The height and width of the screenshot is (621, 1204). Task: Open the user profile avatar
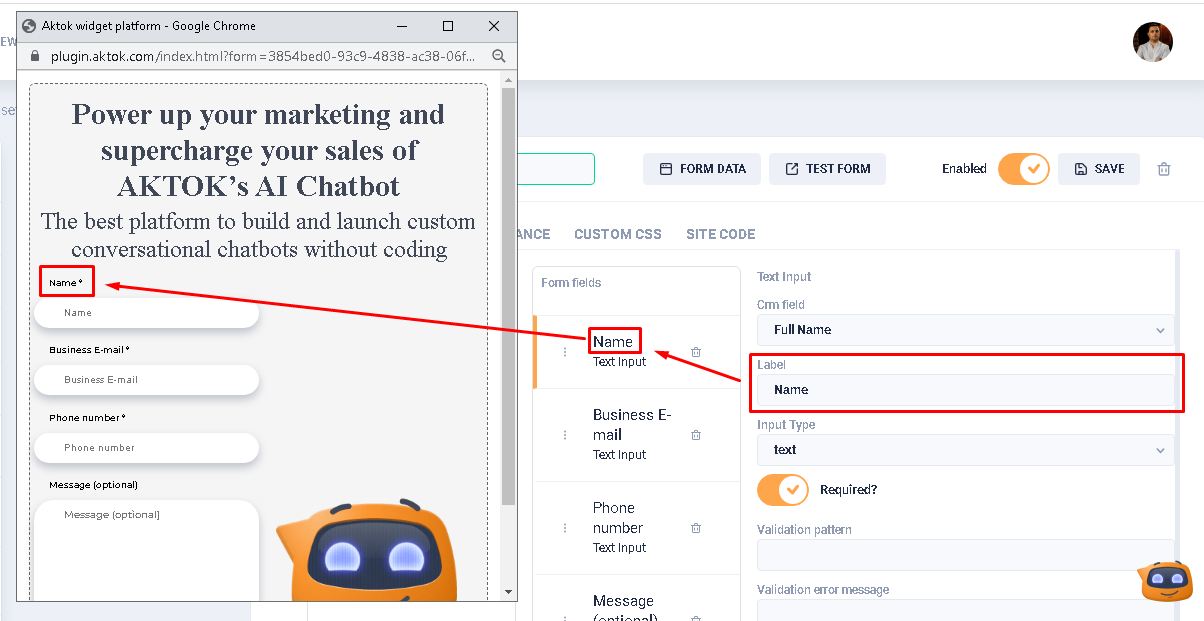coord(1152,42)
